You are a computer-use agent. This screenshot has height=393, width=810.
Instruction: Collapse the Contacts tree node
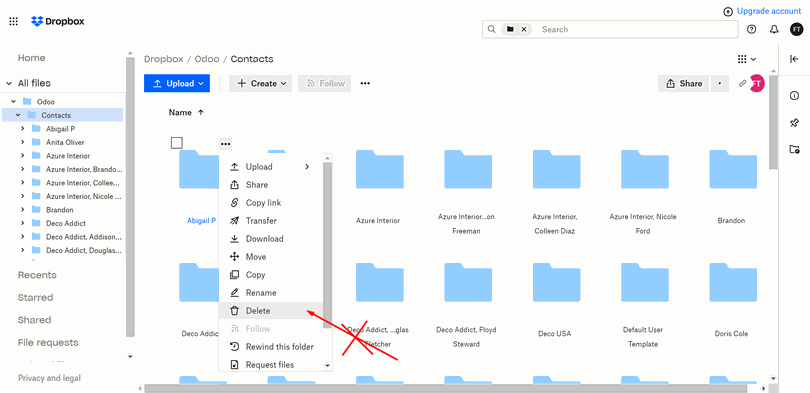tap(18, 115)
